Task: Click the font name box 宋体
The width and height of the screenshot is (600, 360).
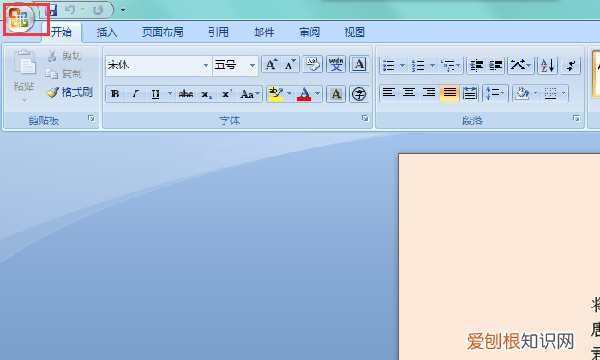Action: click(155, 65)
